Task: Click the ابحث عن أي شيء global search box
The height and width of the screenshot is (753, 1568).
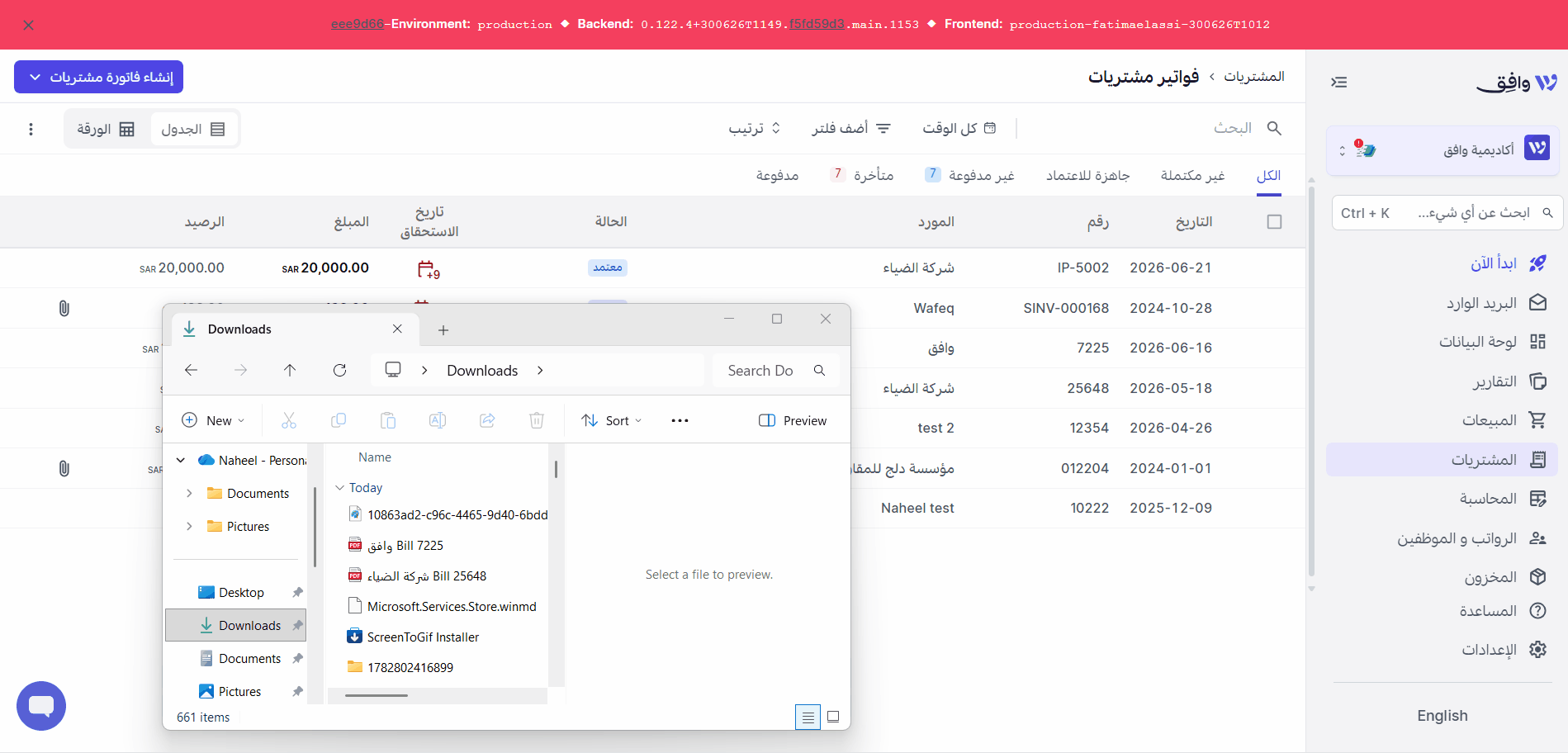Action: click(1446, 213)
